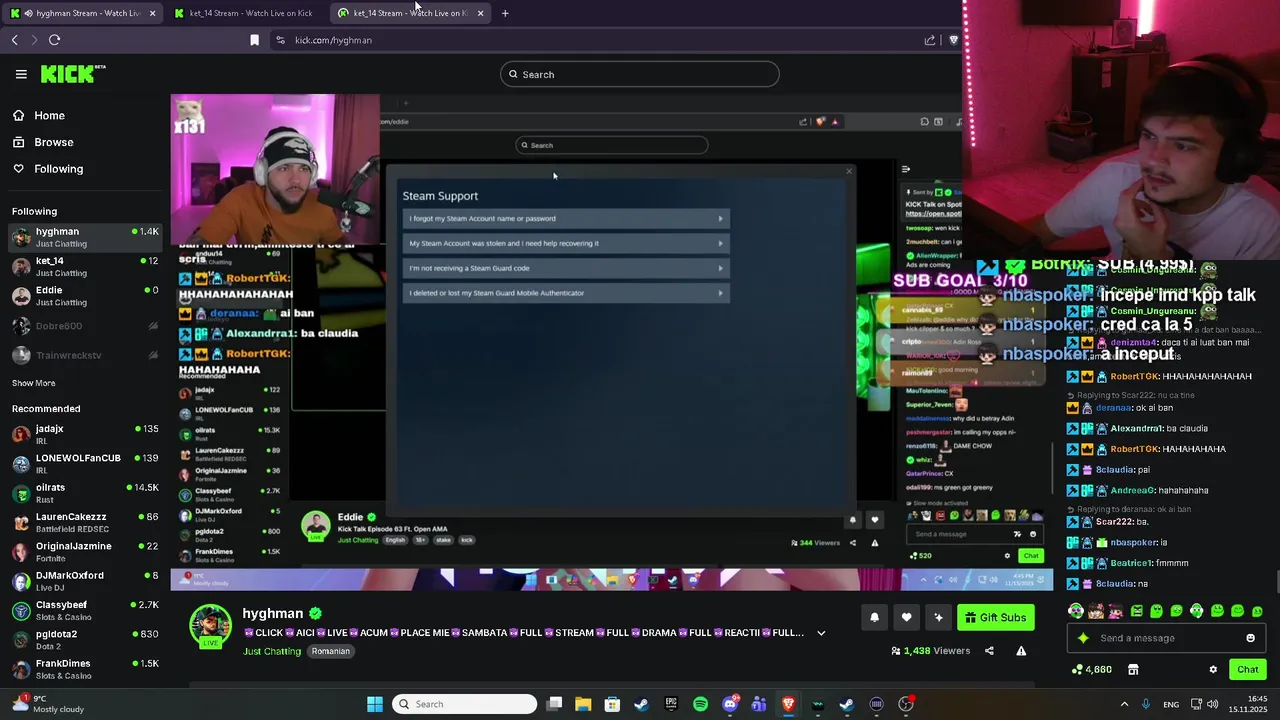Open chat settings gear
The image size is (1280, 720).
1213,669
